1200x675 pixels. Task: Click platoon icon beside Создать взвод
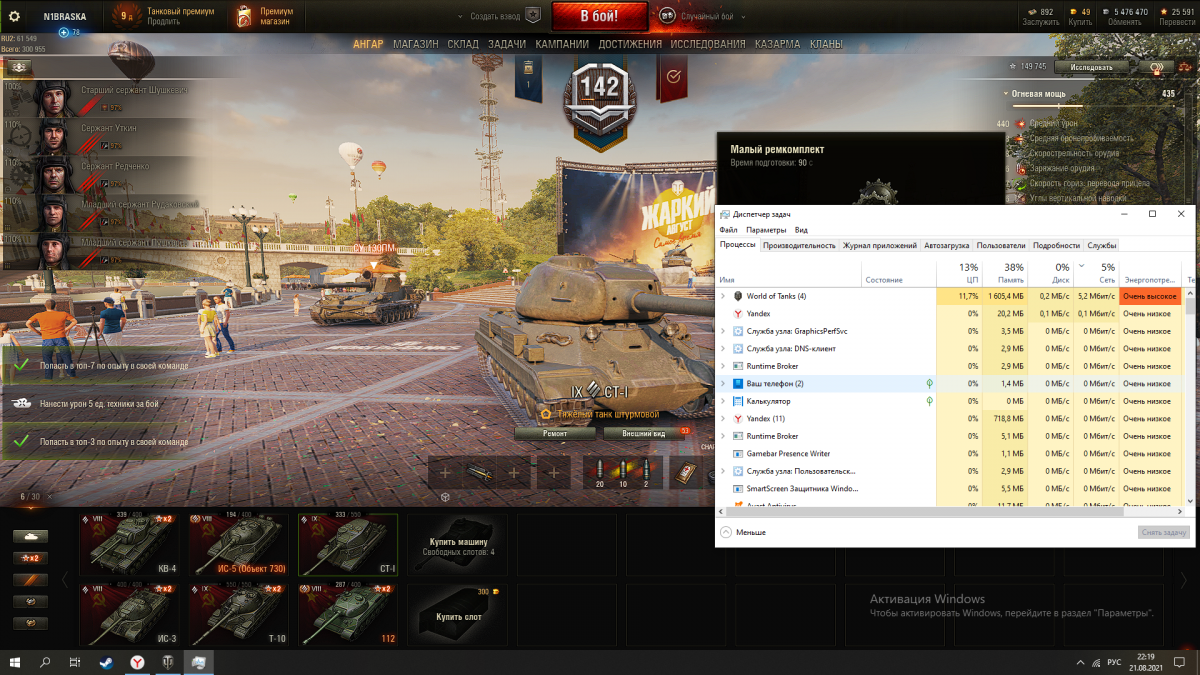pos(533,16)
